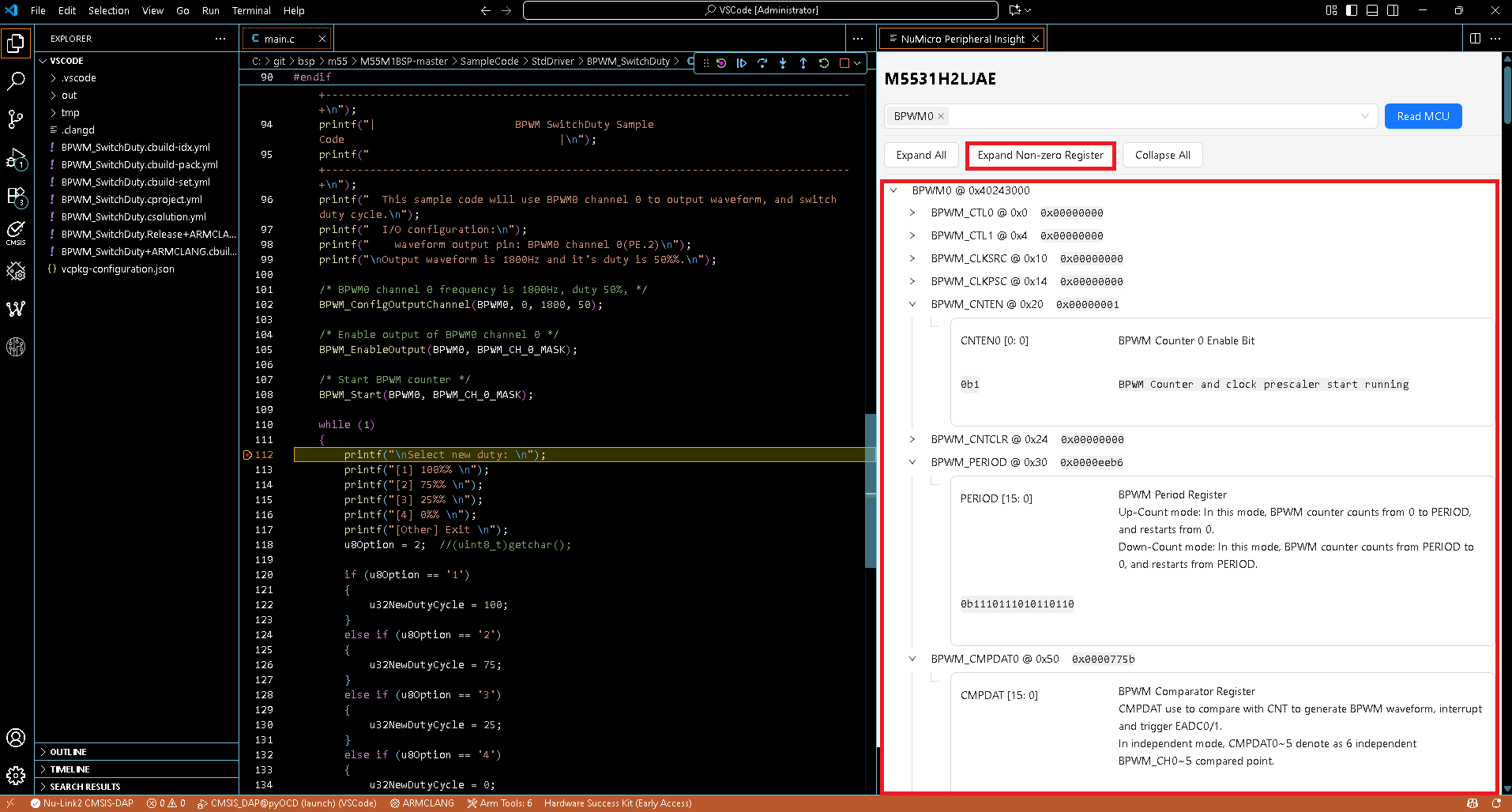Image resolution: width=1512 pixels, height=812 pixels.
Task: Open the CMSIS view in activity bar
Action: 16,233
